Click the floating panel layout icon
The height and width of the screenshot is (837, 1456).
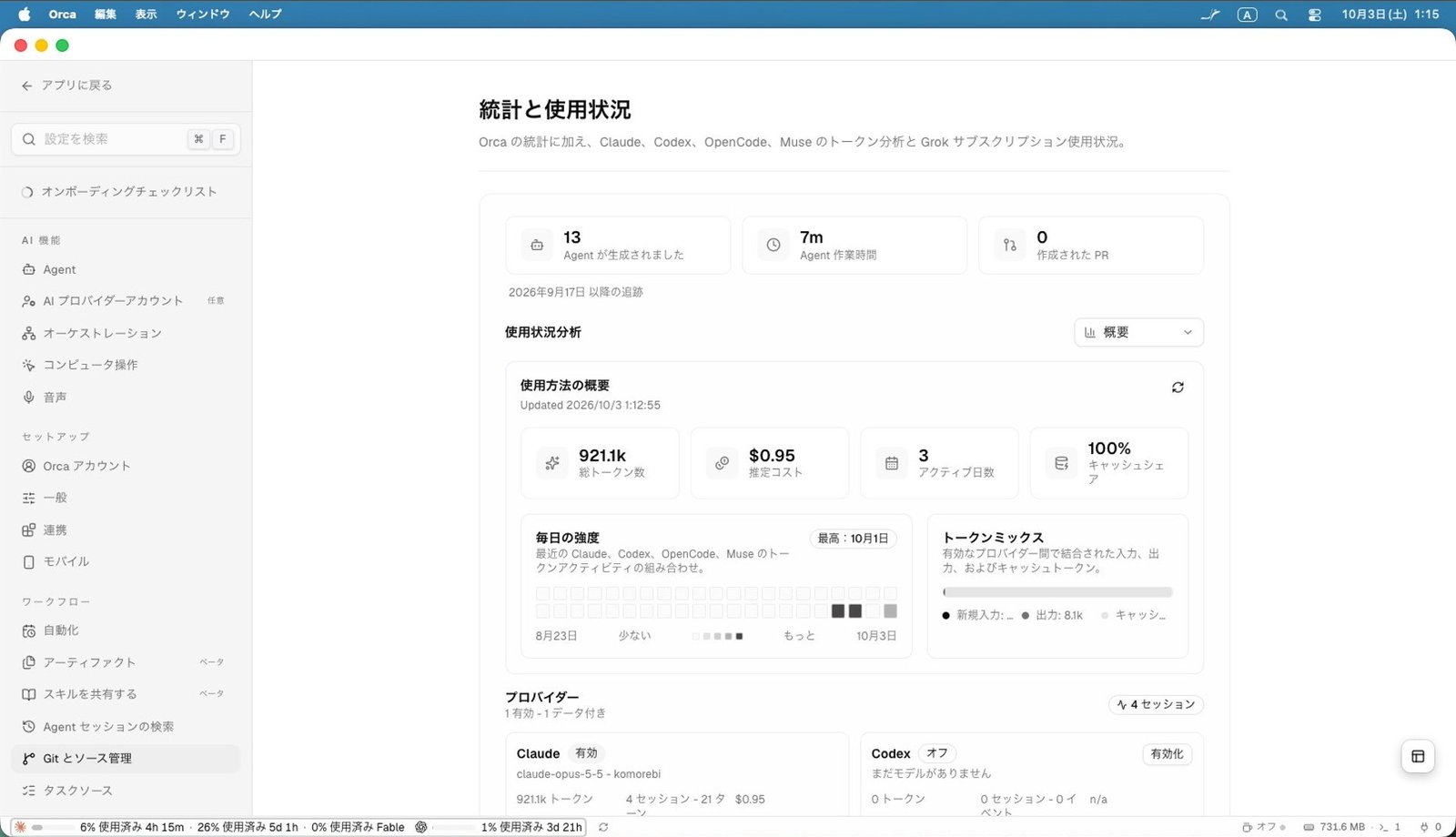coord(1418,756)
